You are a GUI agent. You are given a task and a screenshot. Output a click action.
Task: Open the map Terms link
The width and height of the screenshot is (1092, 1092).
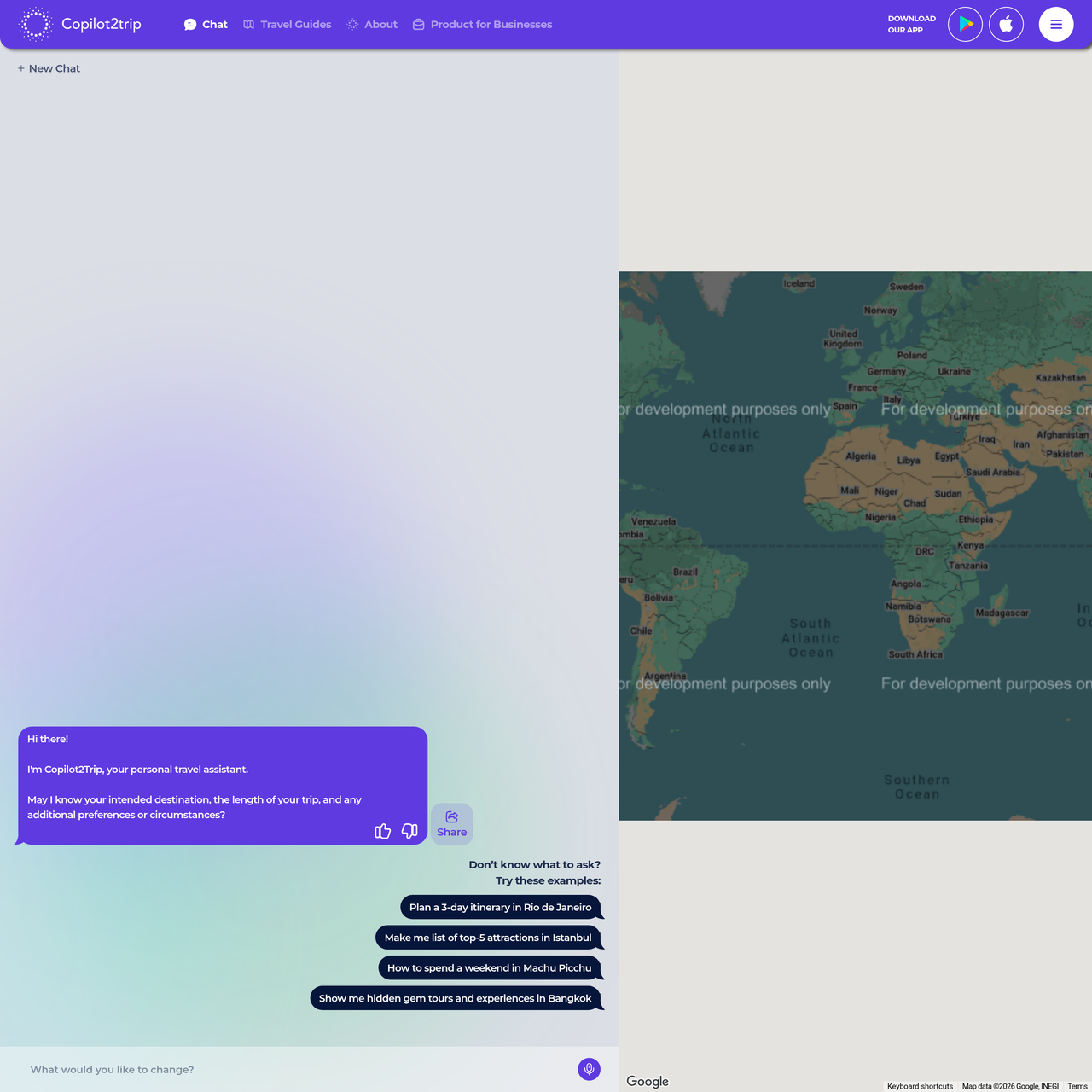pyautogui.click(x=1077, y=1086)
